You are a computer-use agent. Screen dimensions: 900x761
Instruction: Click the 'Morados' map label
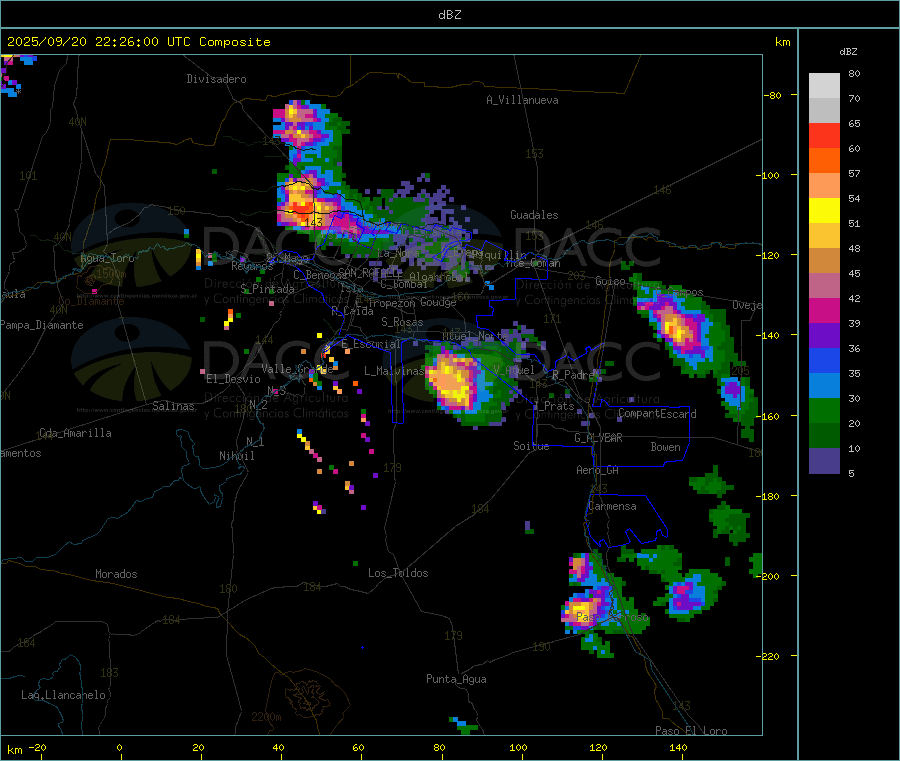click(x=116, y=574)
